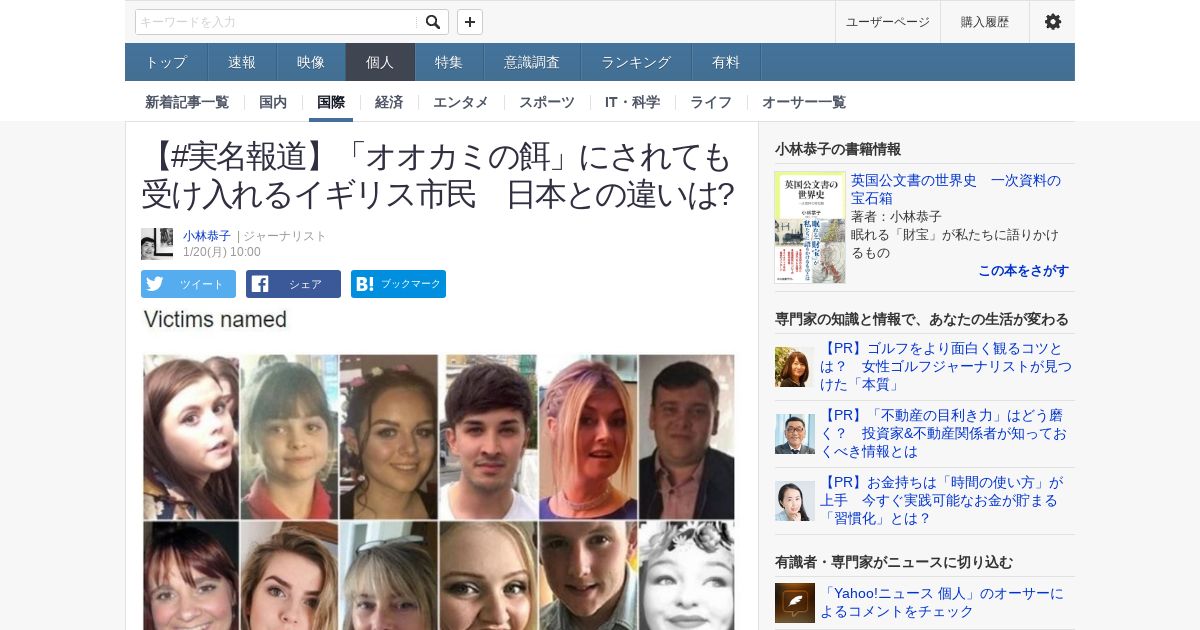
Task: Switch to the 映像 tab
Action: click(x=311, y=62)
